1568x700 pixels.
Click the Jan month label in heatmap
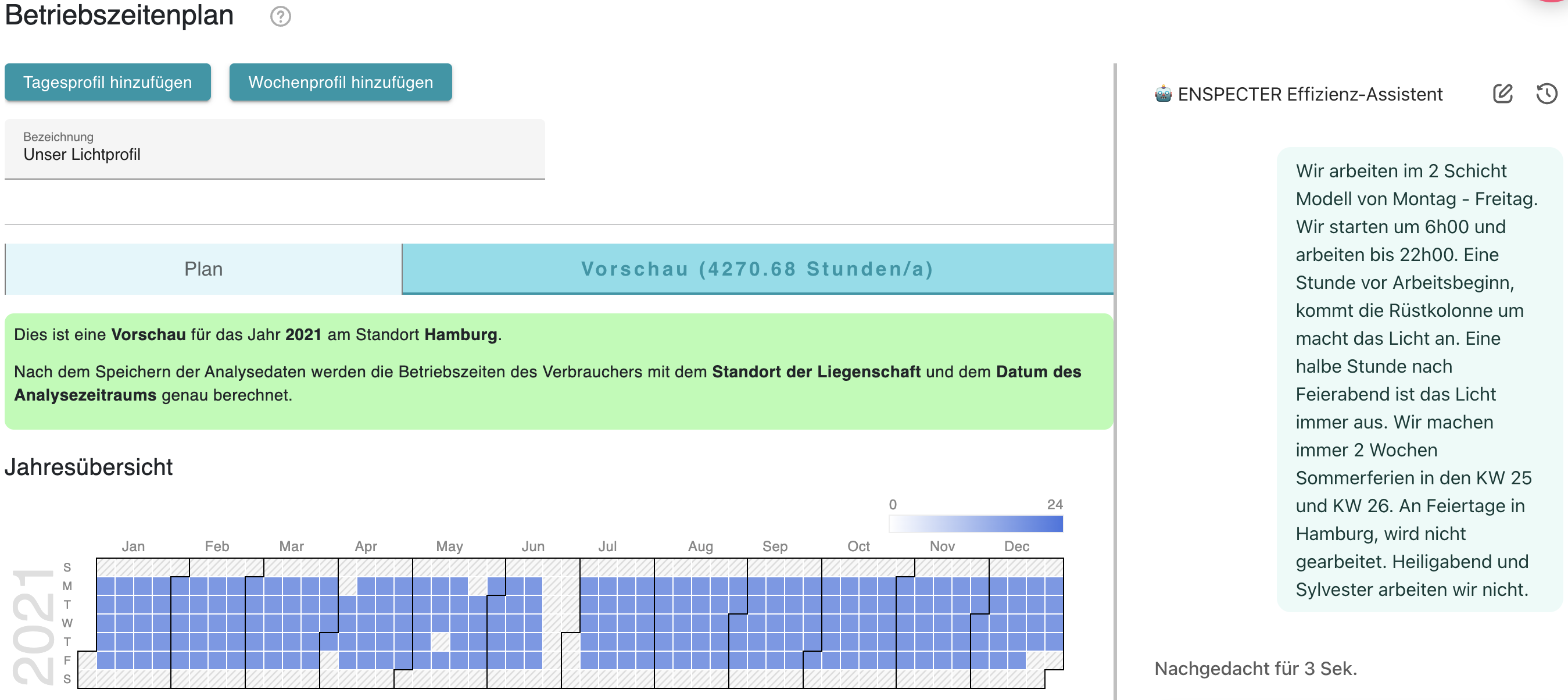pos(133,547)
